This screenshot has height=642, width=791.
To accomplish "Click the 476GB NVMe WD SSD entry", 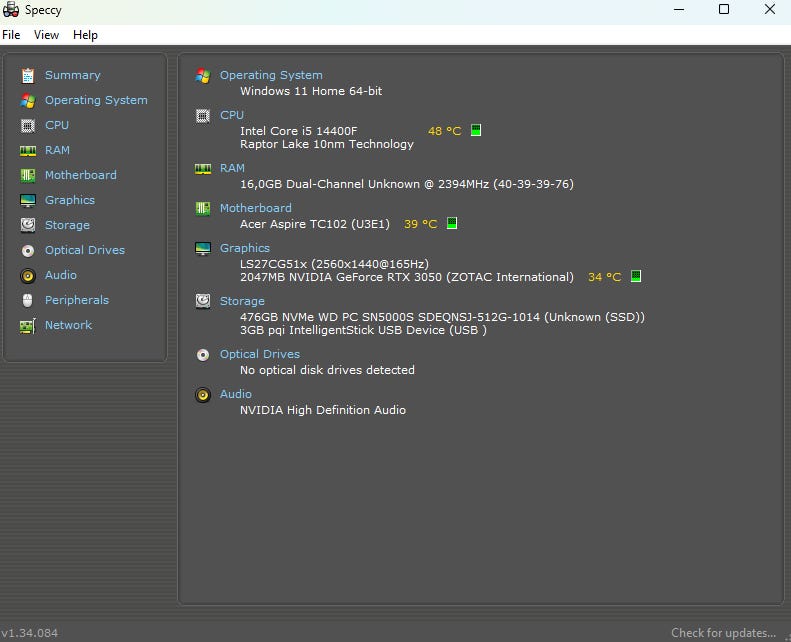I will pos(442,317).
